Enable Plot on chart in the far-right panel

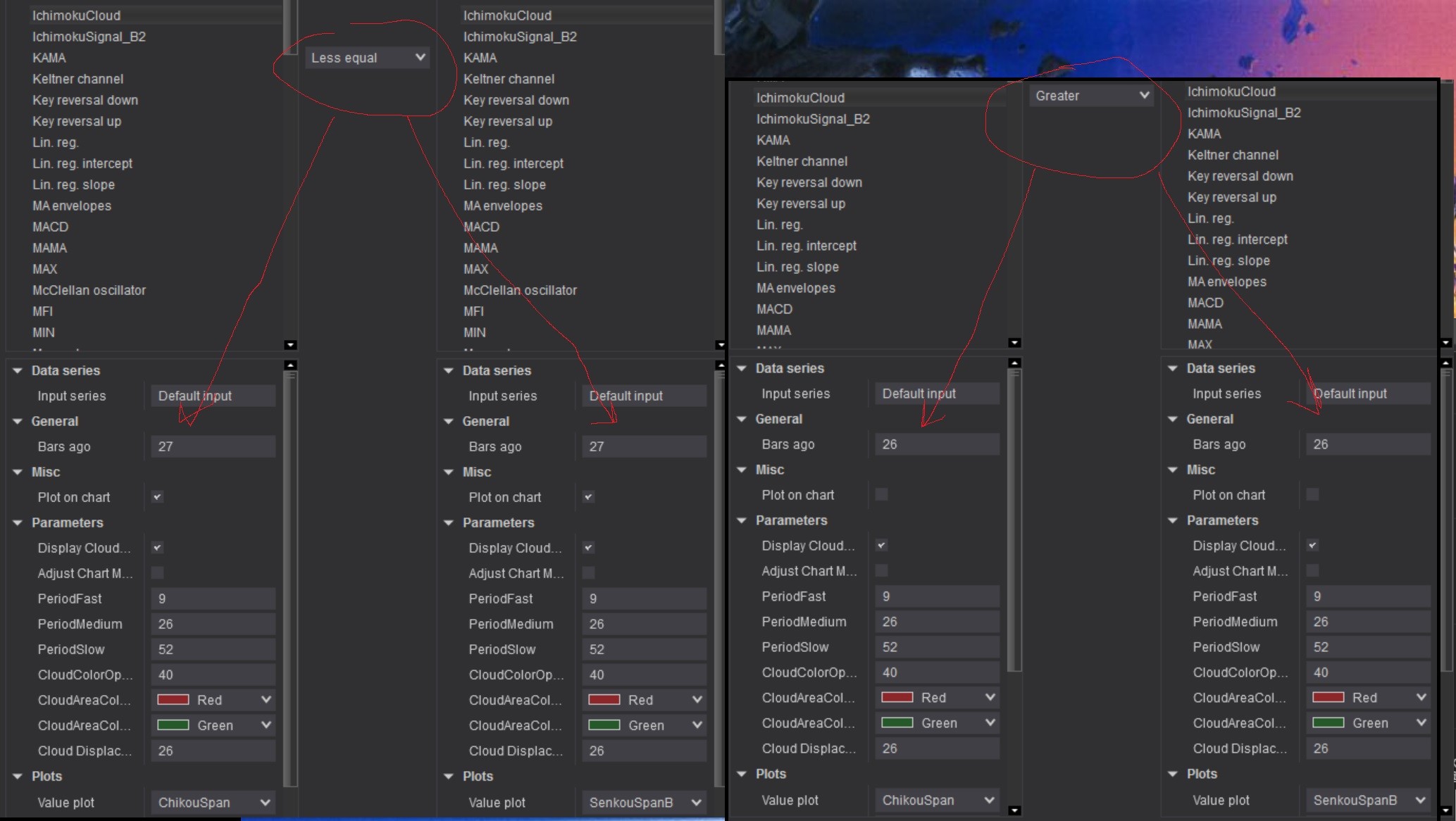coord(1312,495)
